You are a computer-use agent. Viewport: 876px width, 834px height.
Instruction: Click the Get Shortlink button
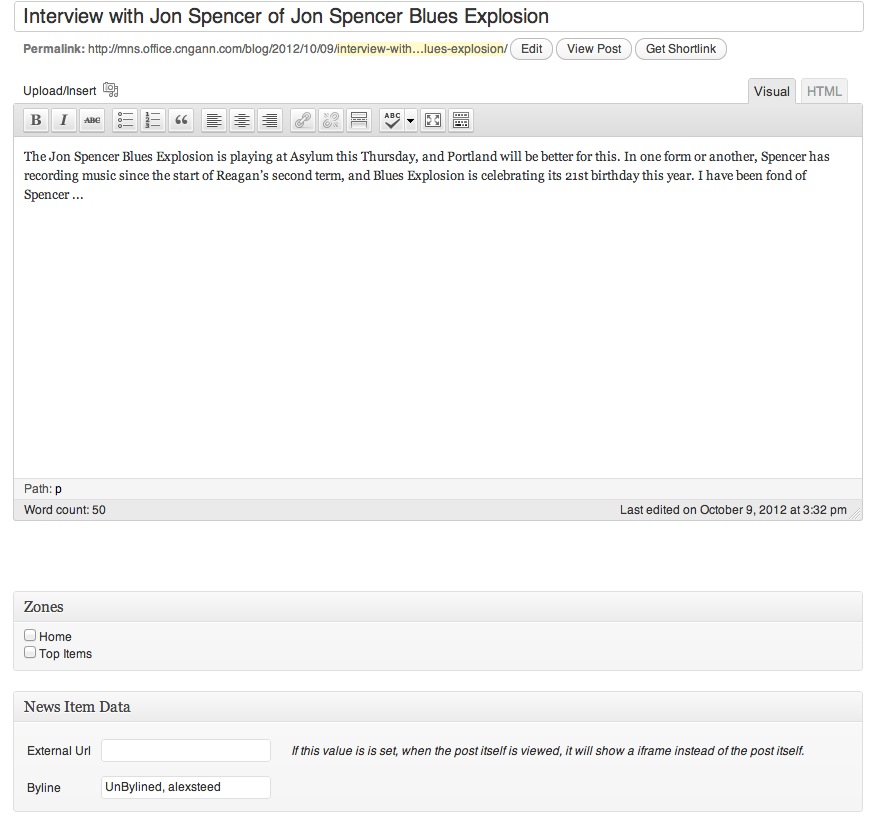click(681, 48)
